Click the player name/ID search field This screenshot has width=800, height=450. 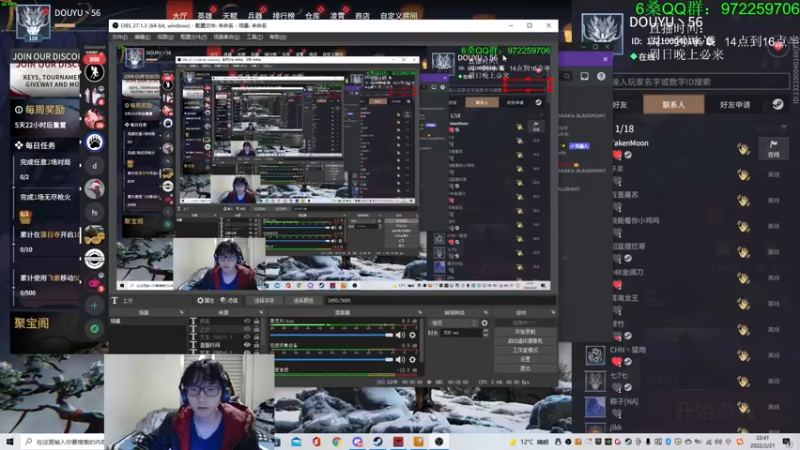[700, 82]
